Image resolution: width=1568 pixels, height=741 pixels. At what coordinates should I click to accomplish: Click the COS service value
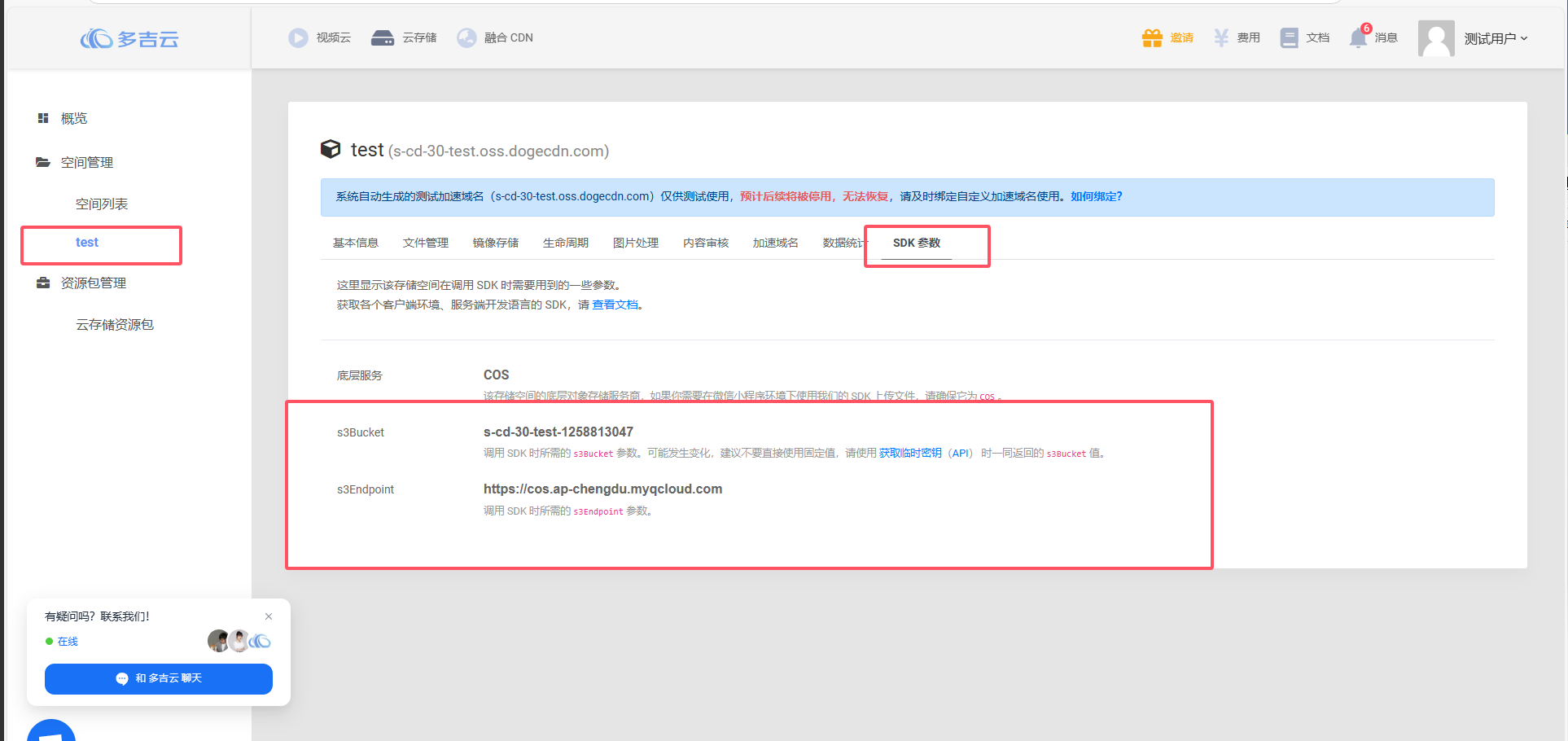click(496, 375)
